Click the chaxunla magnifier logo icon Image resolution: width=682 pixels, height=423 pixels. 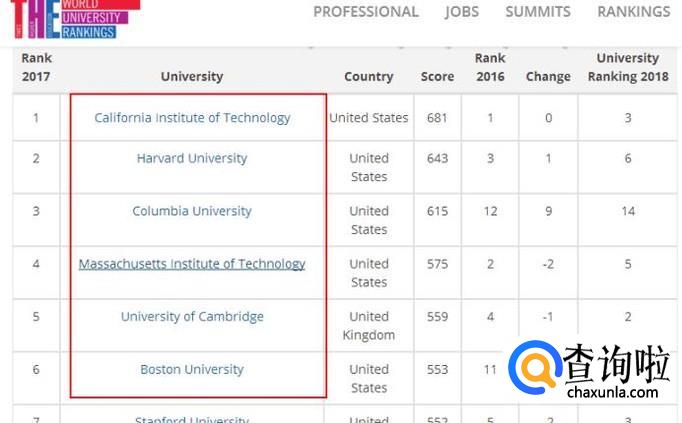[x=534, y=368]
